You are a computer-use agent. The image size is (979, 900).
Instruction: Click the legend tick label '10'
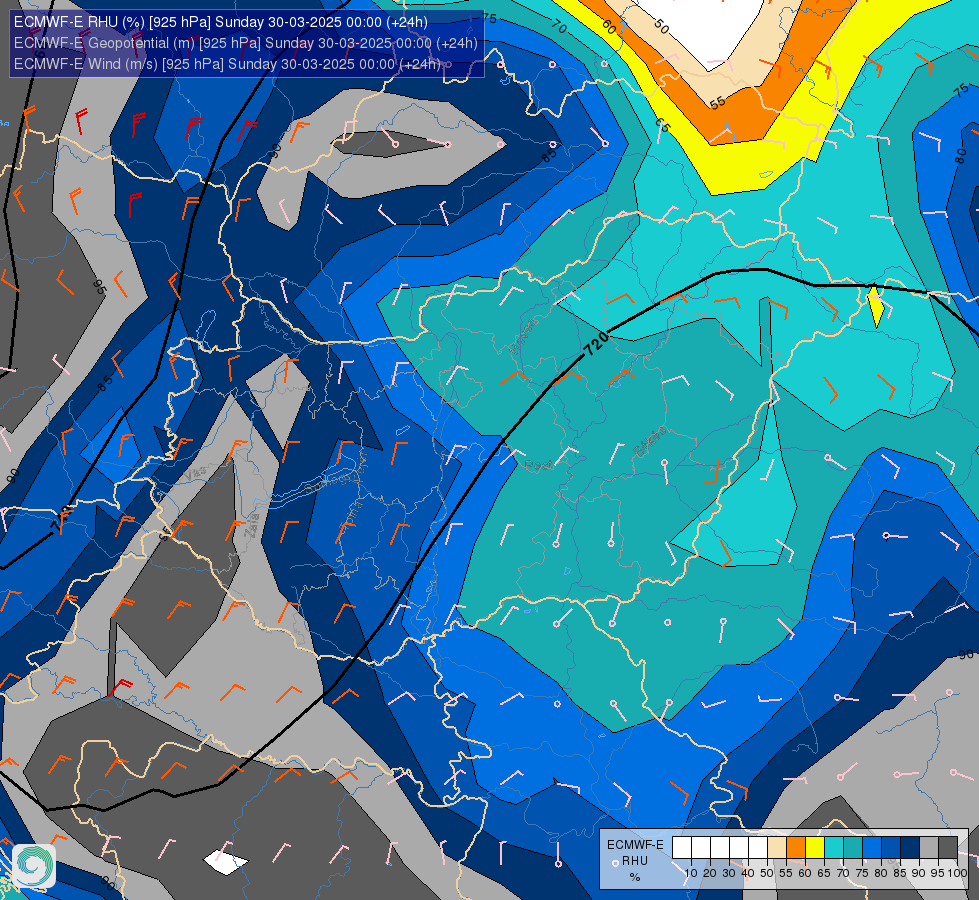[x=691, y=873]
